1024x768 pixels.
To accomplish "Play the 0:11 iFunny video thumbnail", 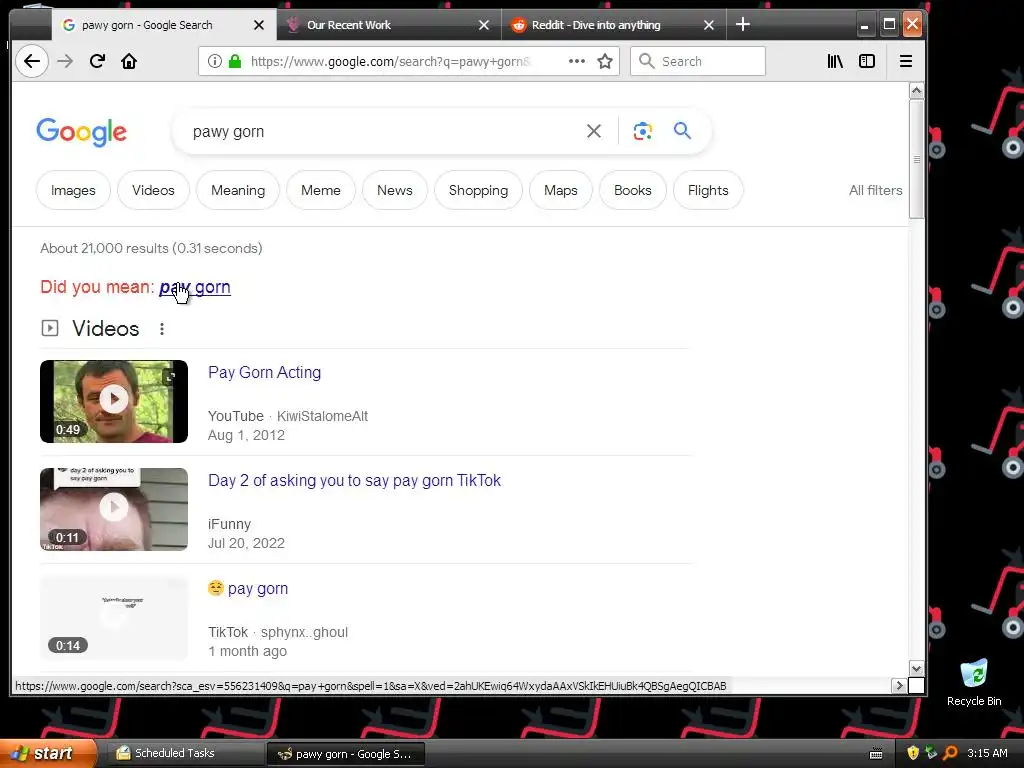I will click(114, 509).
